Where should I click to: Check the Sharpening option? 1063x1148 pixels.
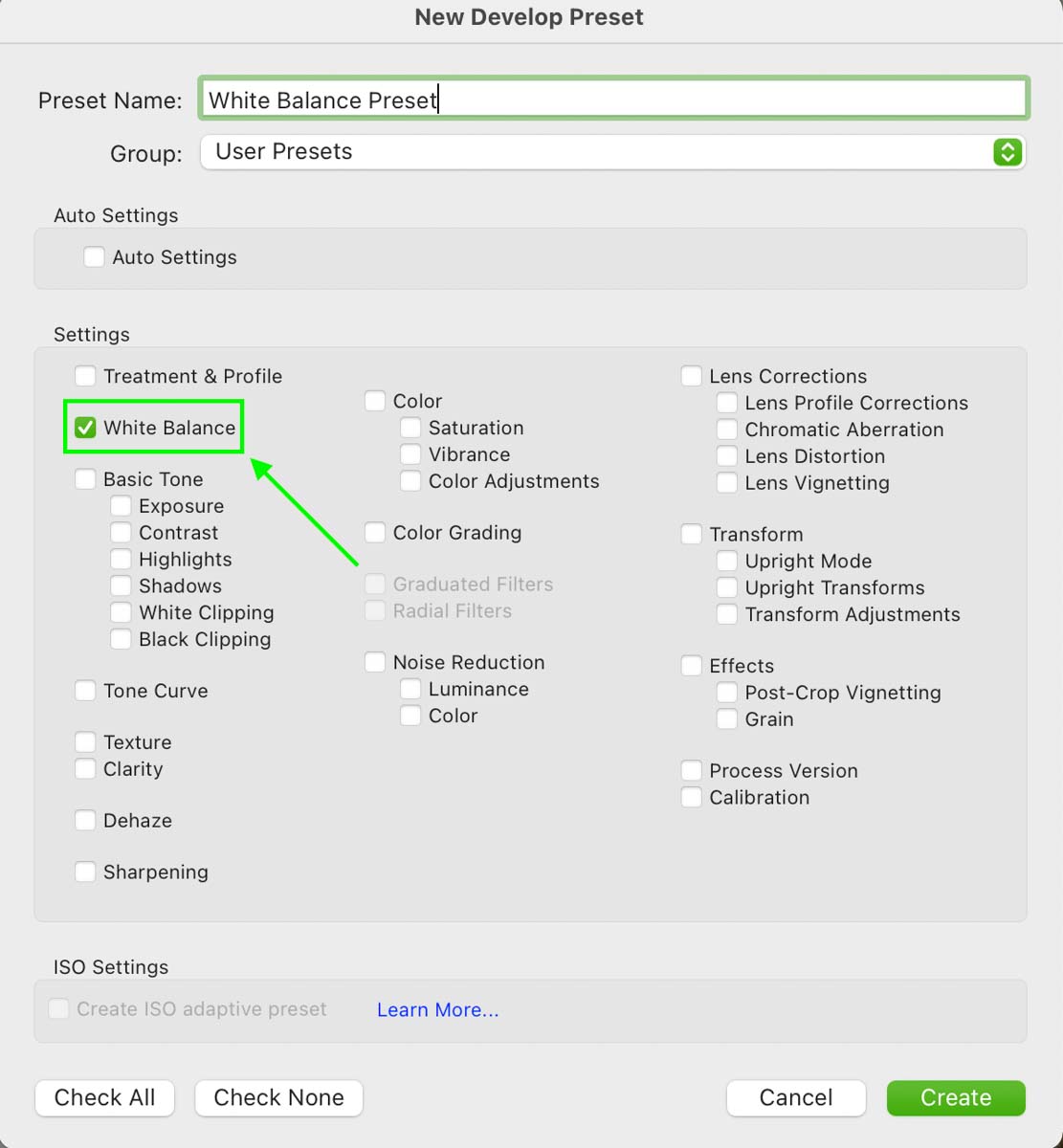pyautogui.click(x=85, y=872)
